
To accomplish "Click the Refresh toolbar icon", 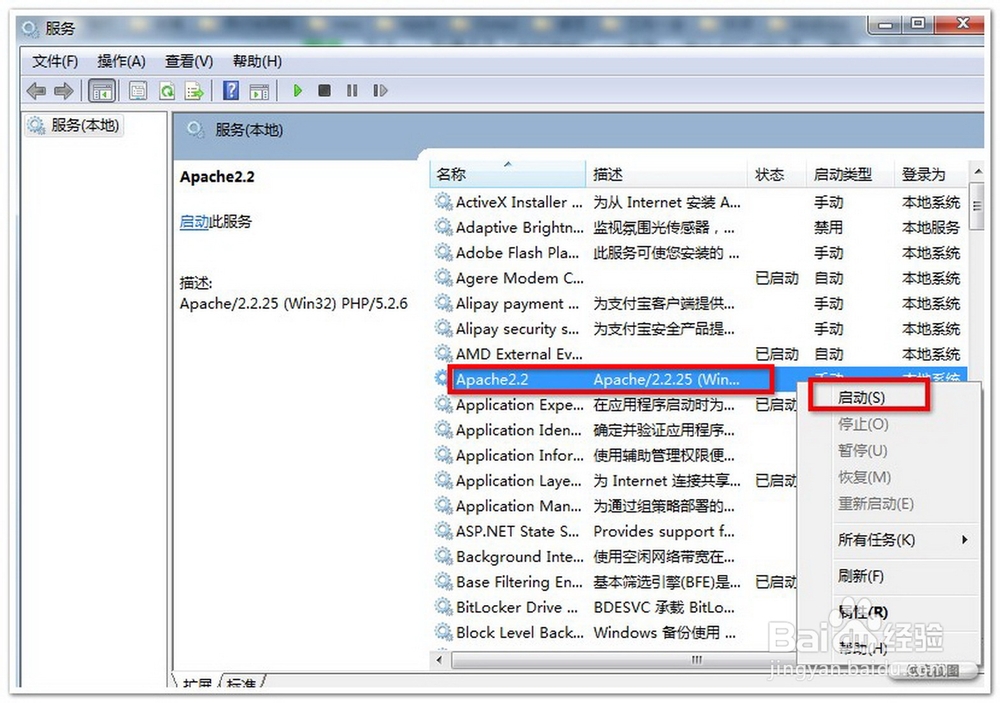I will coord(167,91).
